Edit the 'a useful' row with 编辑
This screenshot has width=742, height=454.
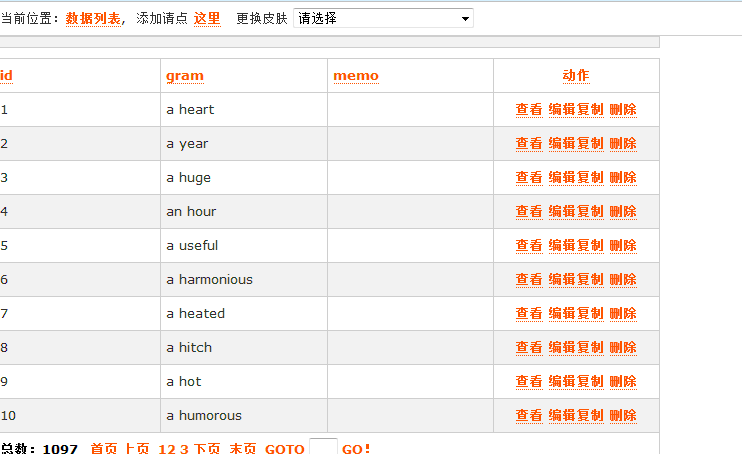click(562, 245)
